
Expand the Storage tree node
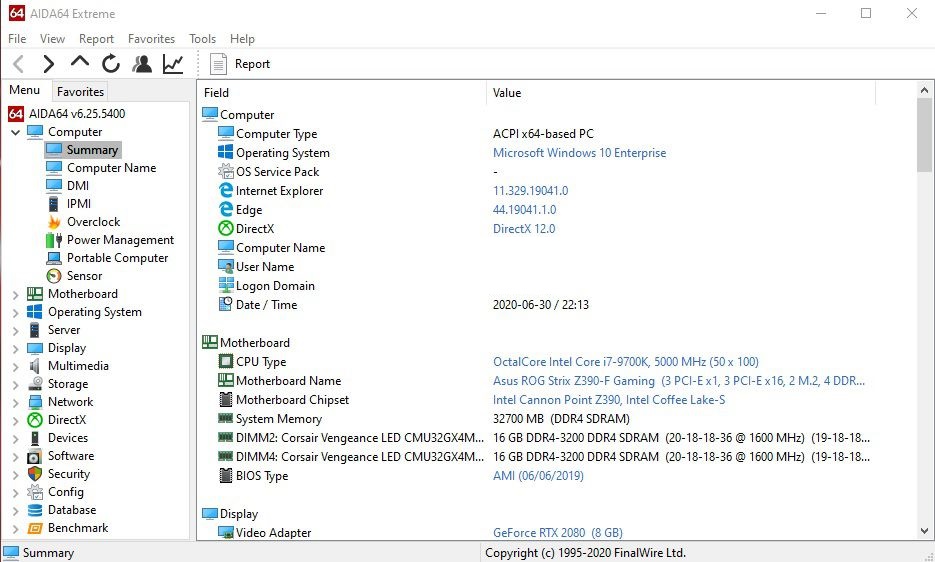16,385
